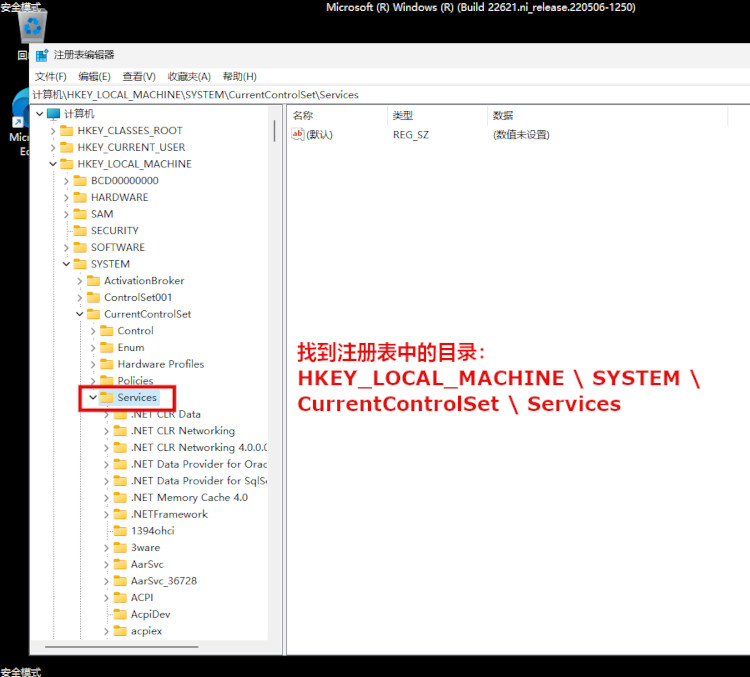Click HKEY_LOCAL_MACHINE folder icon

66,164
